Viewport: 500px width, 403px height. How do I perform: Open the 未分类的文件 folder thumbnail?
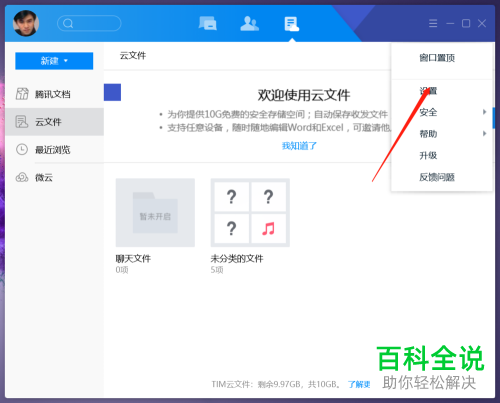(250, 213)
